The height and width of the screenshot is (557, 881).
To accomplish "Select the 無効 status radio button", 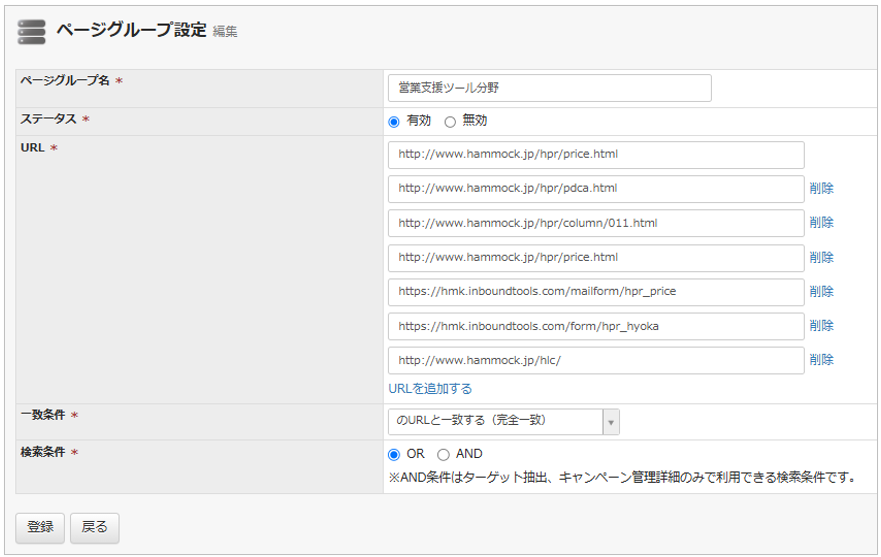I will tap(449, 121).
